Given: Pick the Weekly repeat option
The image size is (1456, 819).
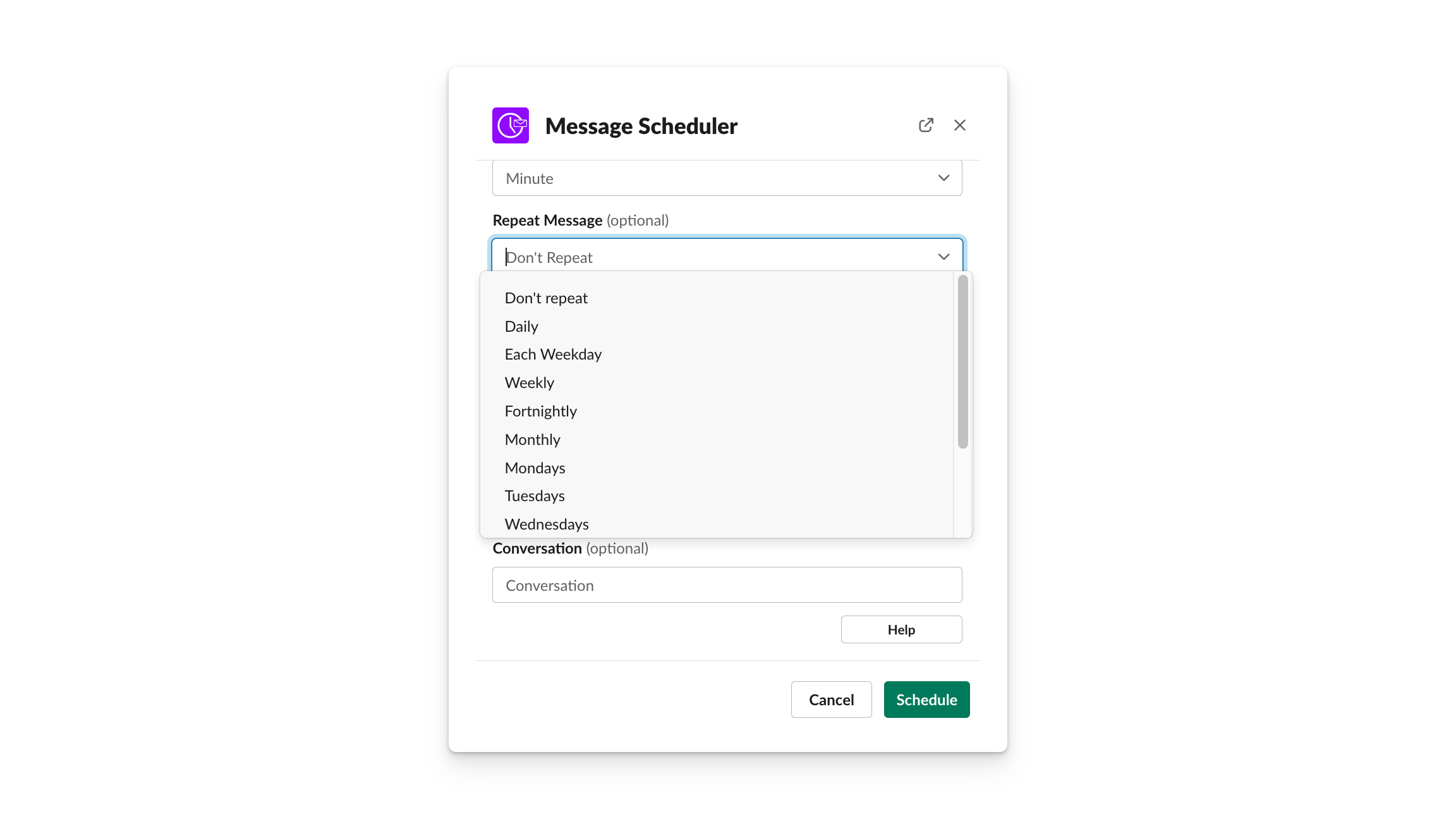Looking at the screenshot, I should tap(717, 383).
